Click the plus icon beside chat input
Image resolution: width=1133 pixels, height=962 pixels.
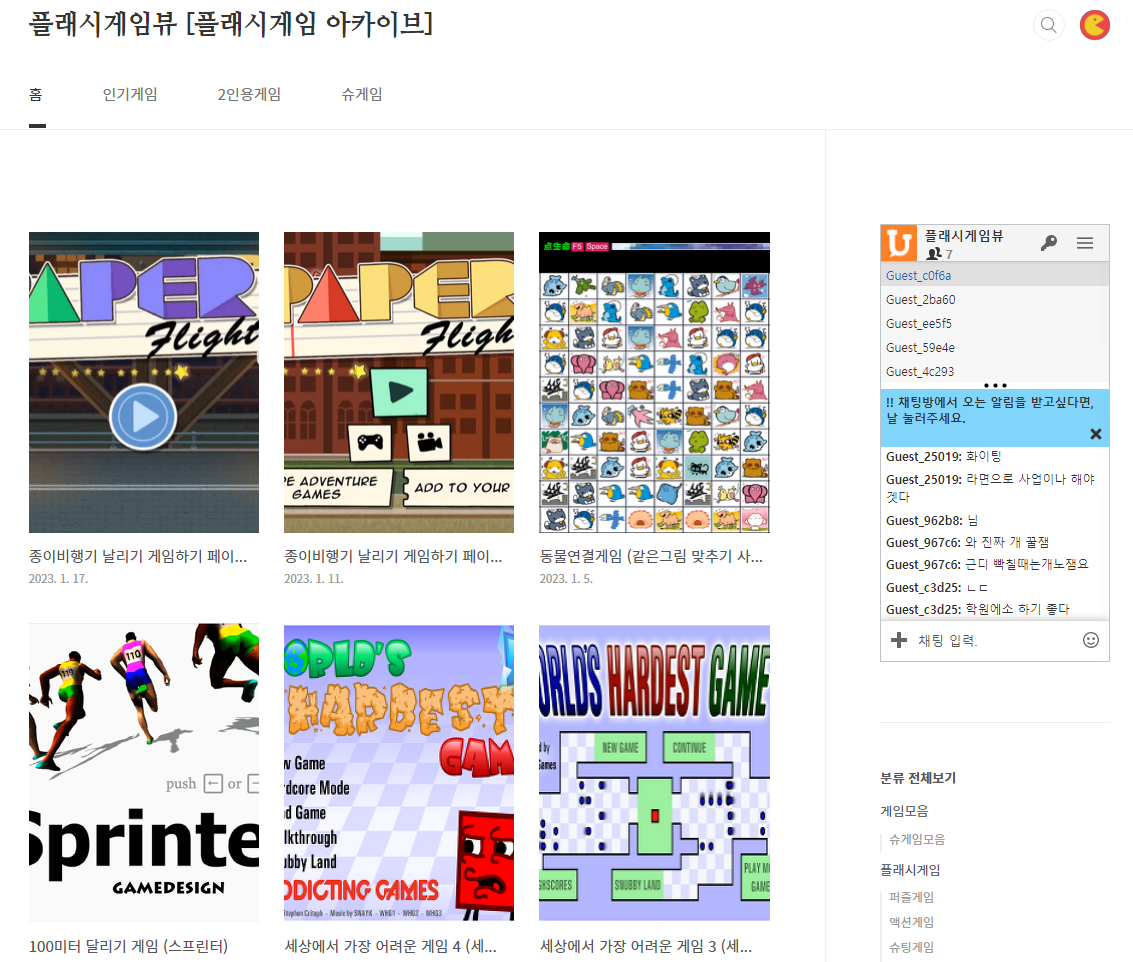point(899,640)
